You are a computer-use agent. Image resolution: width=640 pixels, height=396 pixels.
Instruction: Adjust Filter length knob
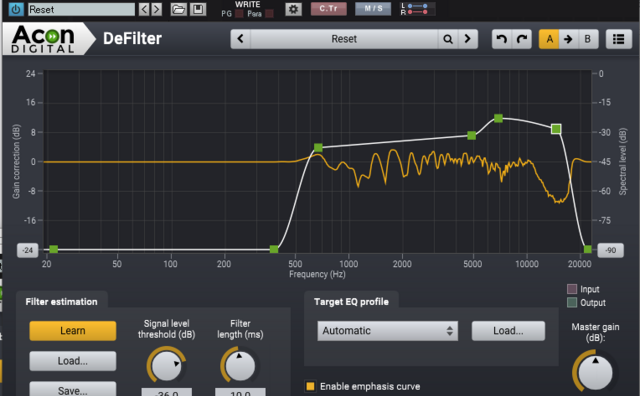(x=240, y=365)
